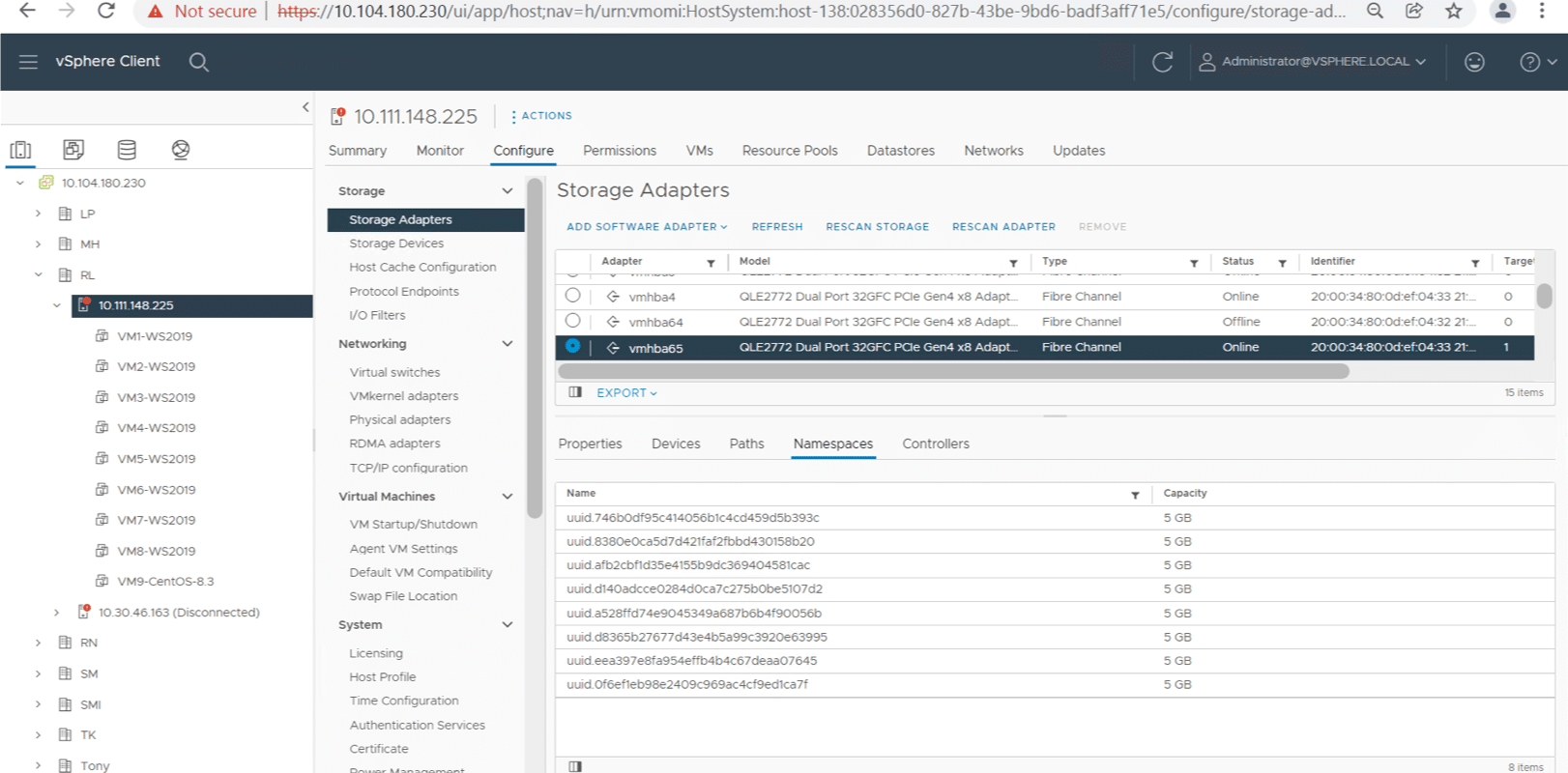The image size is (1568, 773).
Task: Open the Administrator@VSPHERE.LOCAL user menu
Action: [x=1312, y=62]
